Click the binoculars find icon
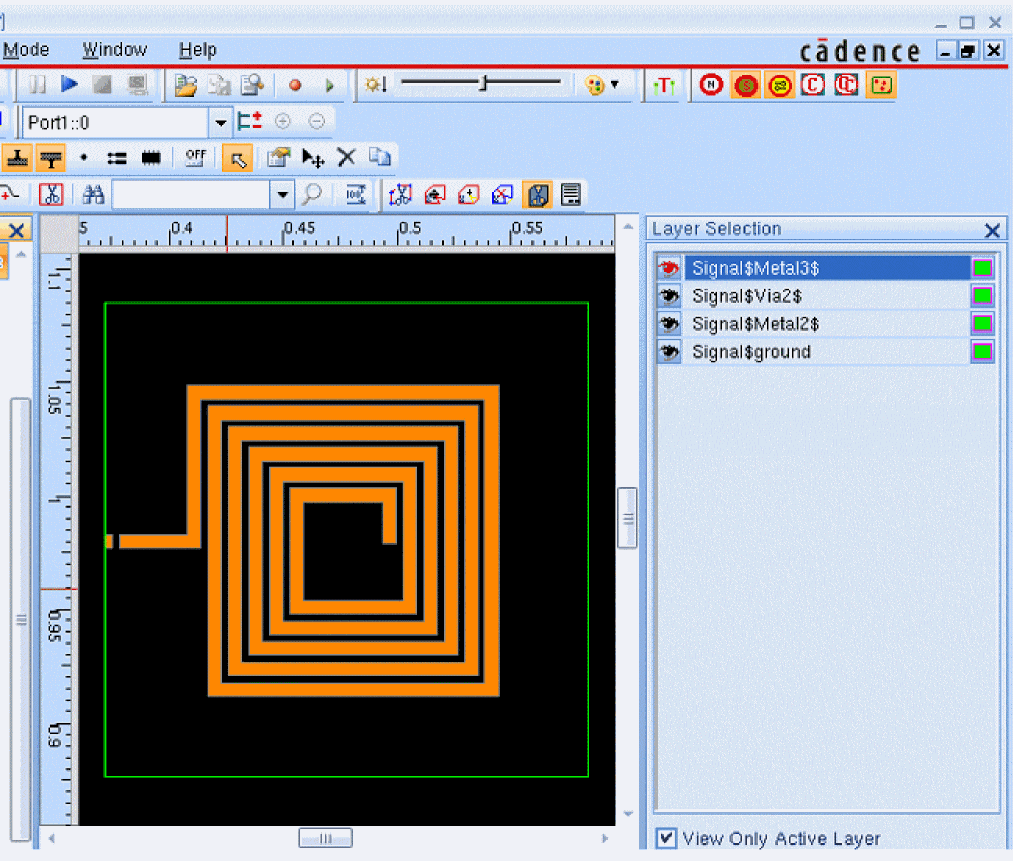 [x=93, y=194]
